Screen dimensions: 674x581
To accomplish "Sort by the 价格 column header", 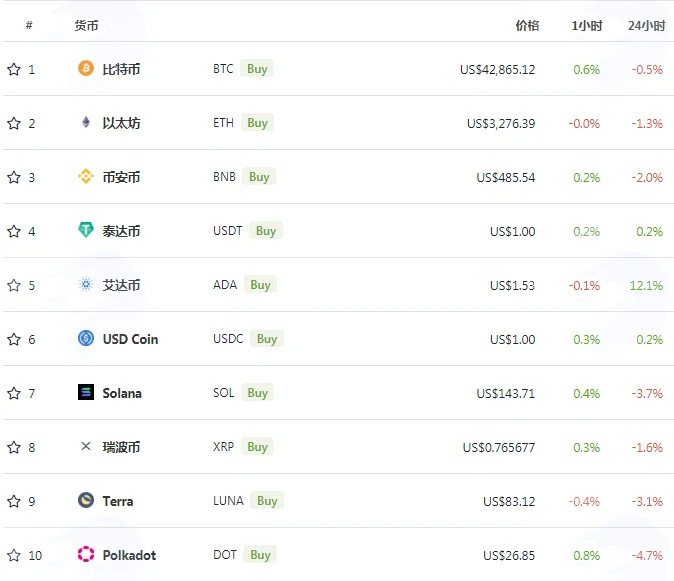I will tap(527, 26).
